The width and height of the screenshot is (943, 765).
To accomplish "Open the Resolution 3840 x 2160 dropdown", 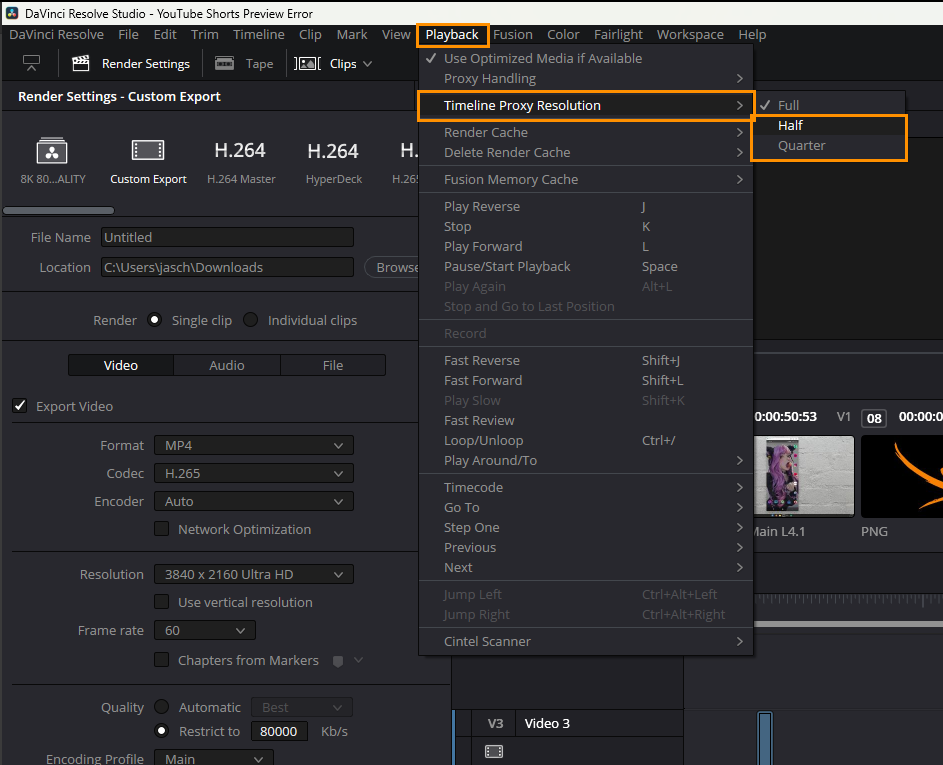I will [254, 574].
